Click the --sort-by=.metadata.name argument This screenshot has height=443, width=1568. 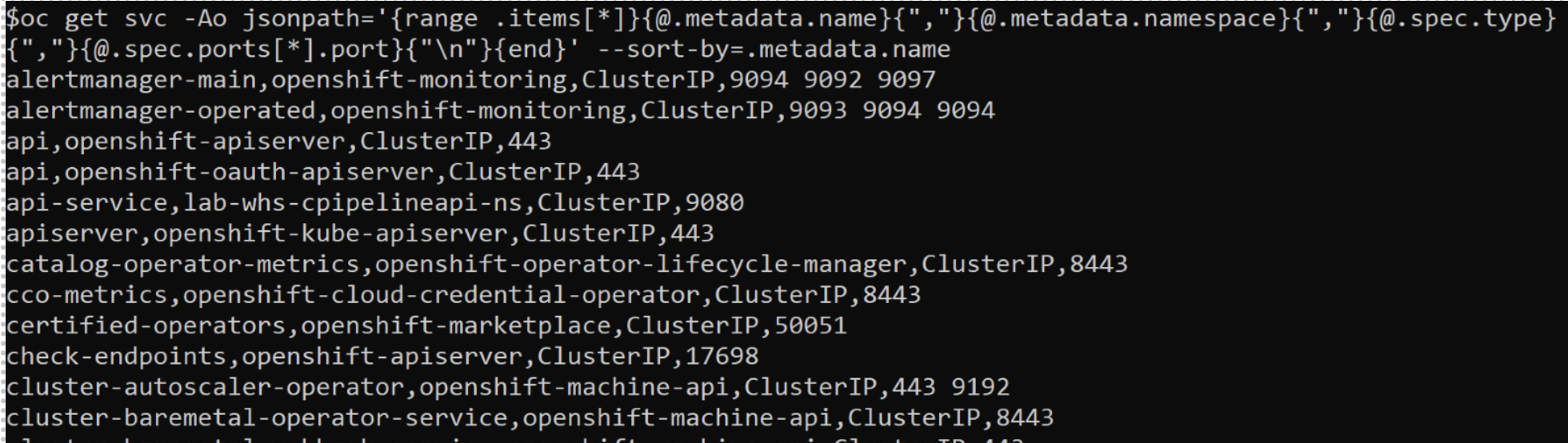(x=774, y=50)
